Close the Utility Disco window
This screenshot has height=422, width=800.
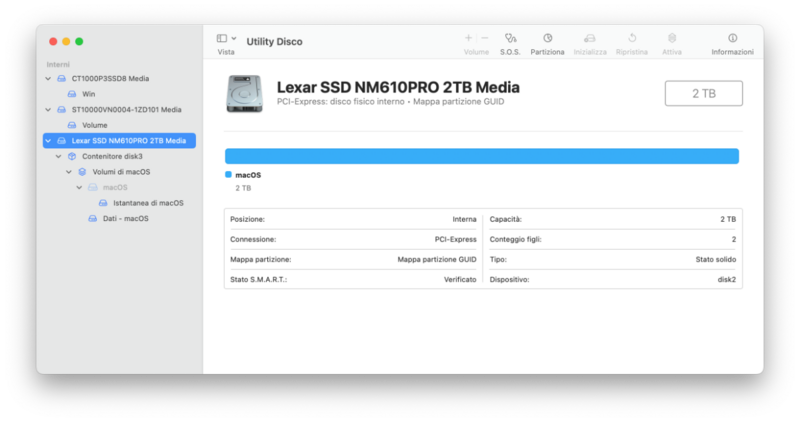(x=53, y=41)
